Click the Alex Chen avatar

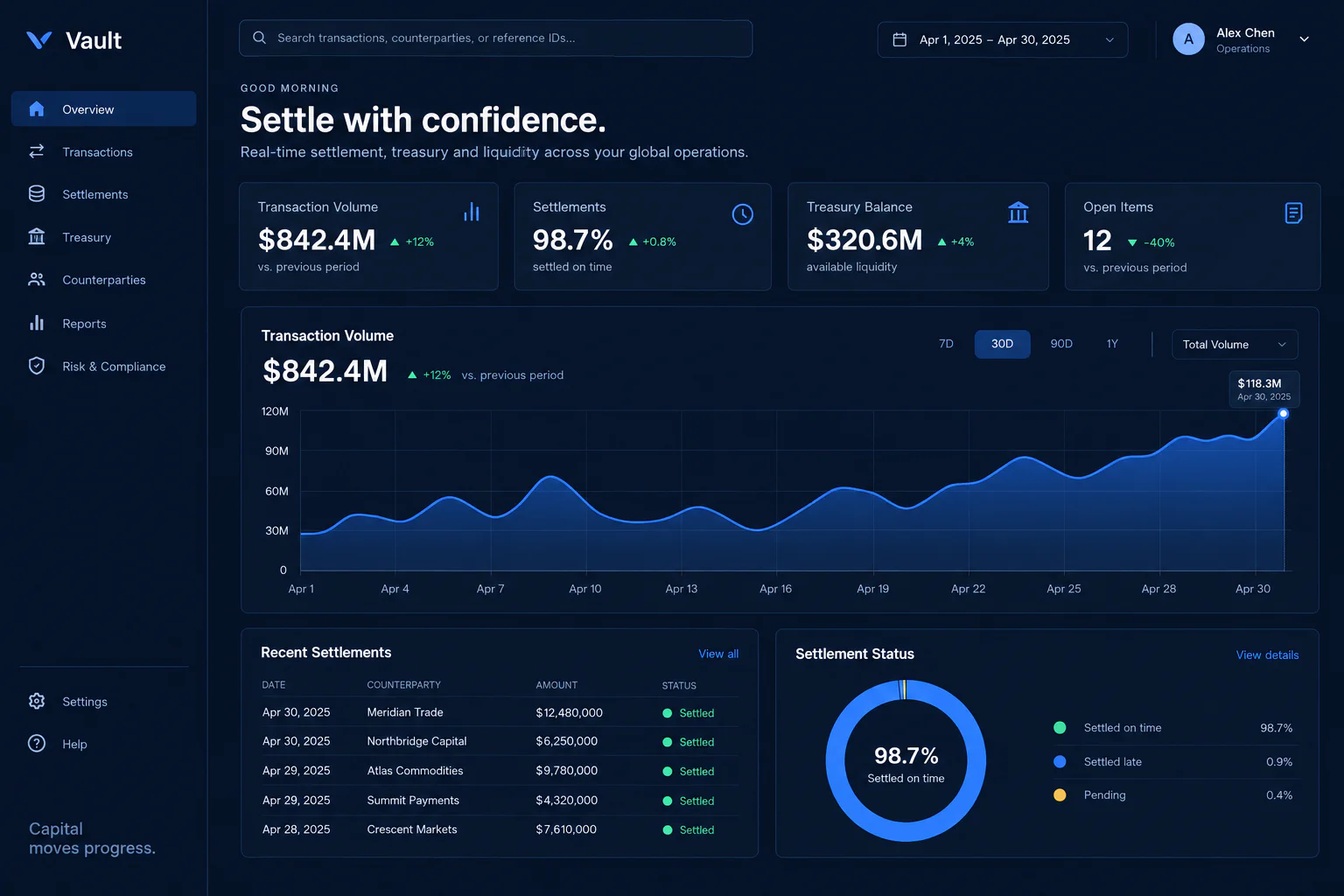pyautogui.click(x=1188, y=39)
